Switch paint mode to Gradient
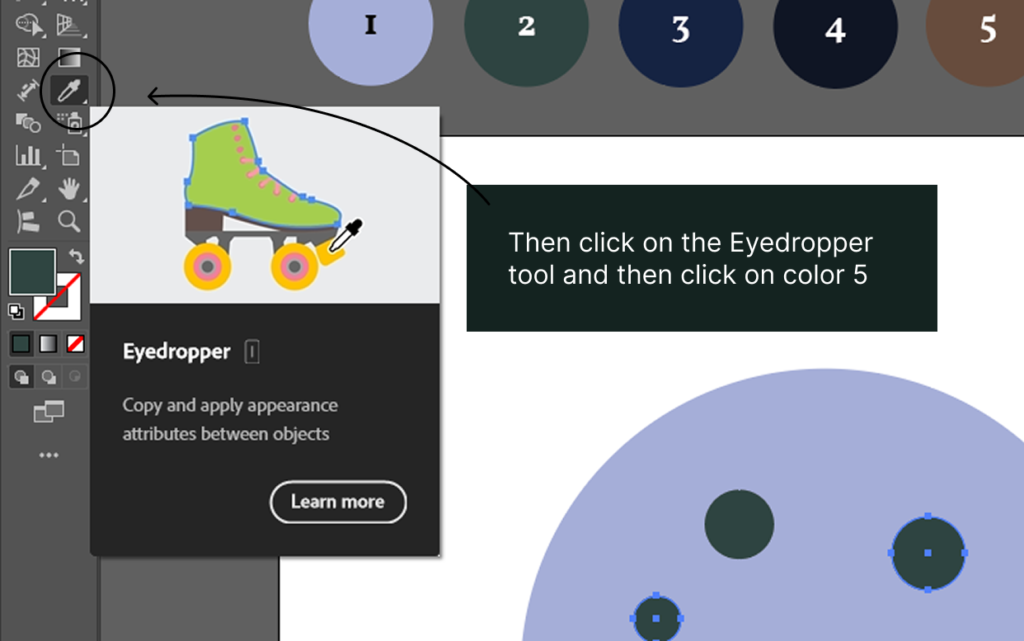 [48, 343]
